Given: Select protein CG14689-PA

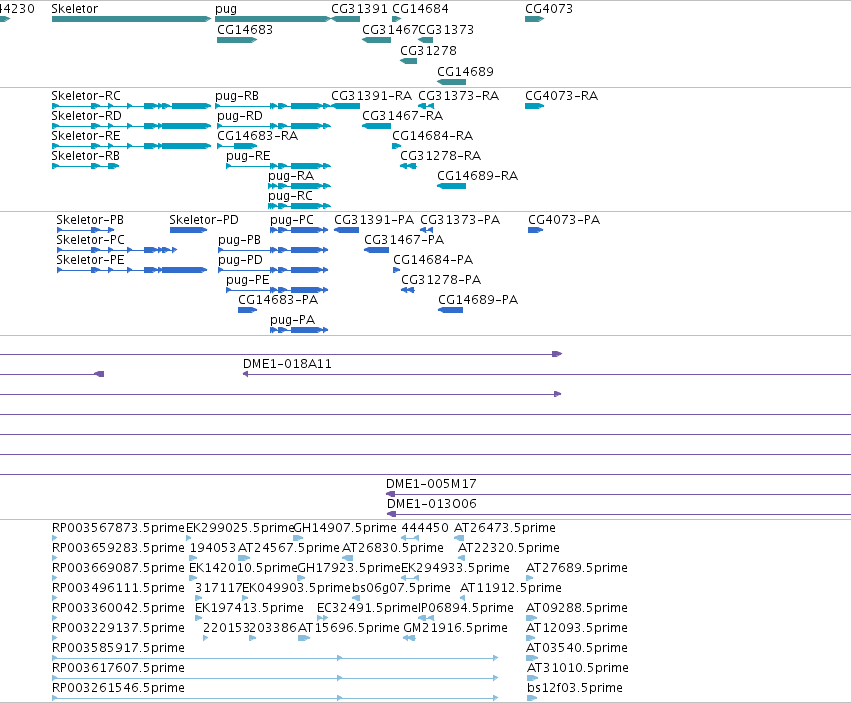Looking at the screenshot, I should 478,300.
